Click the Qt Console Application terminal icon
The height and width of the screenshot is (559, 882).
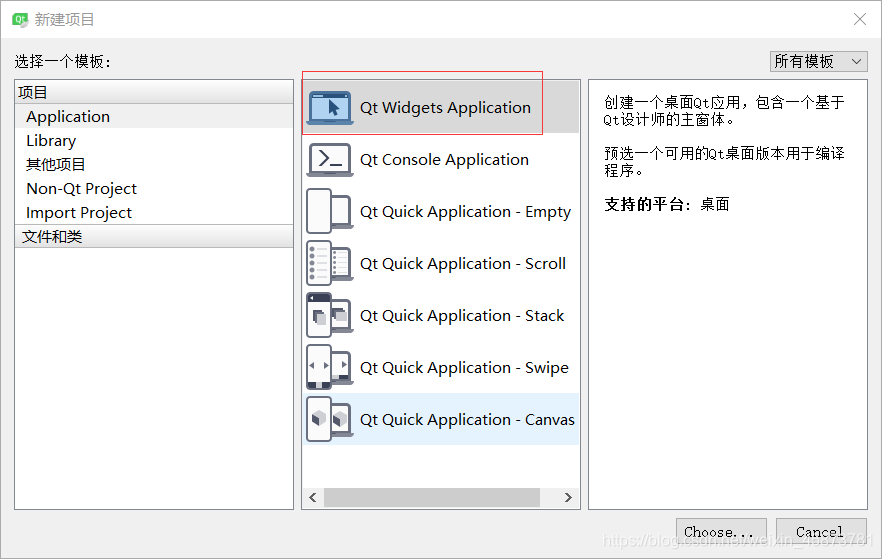click(330, 160)
